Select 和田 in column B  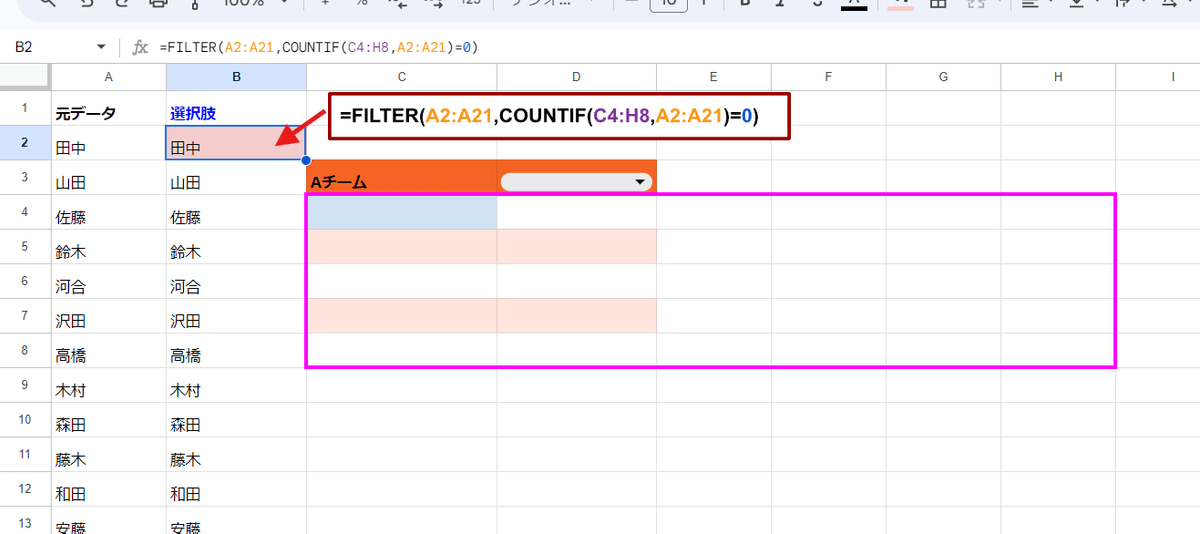236,490
